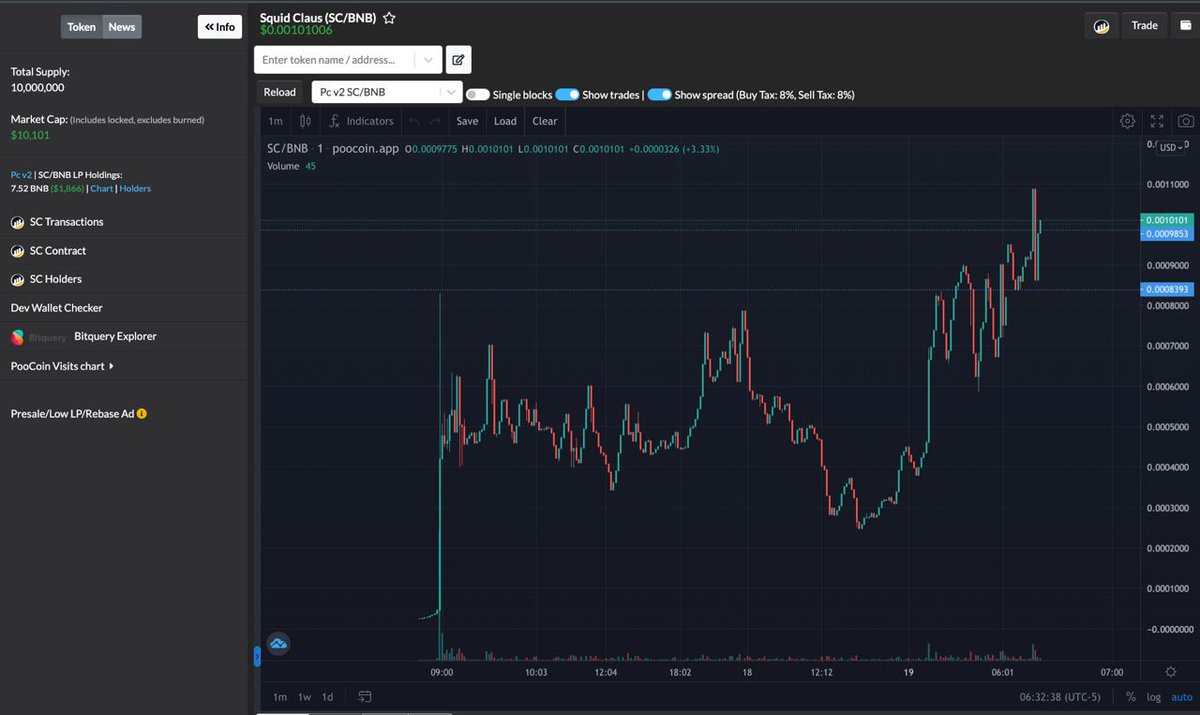1200x715 pixels.
Task: Enable log scale on price axis
Action: click(x=1152, y=696)
